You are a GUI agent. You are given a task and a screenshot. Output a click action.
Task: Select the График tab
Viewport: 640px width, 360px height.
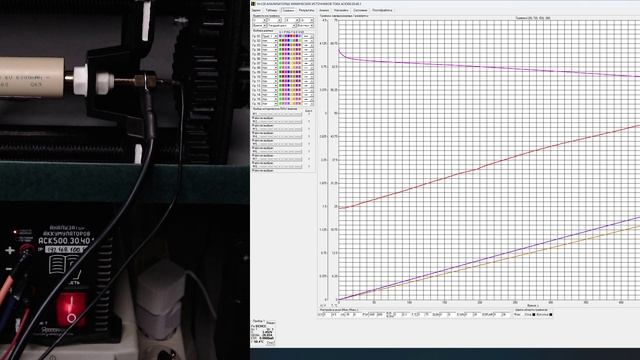click(288, 10)
